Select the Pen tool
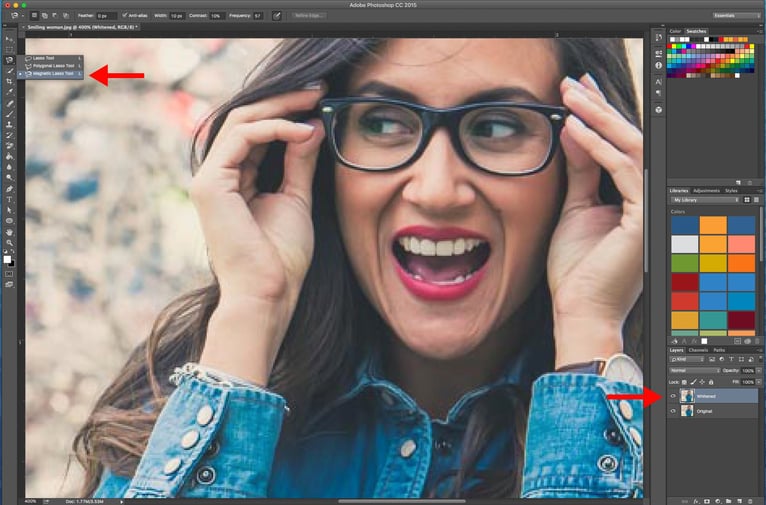The image size is (766, 505). tap(9, 189)
